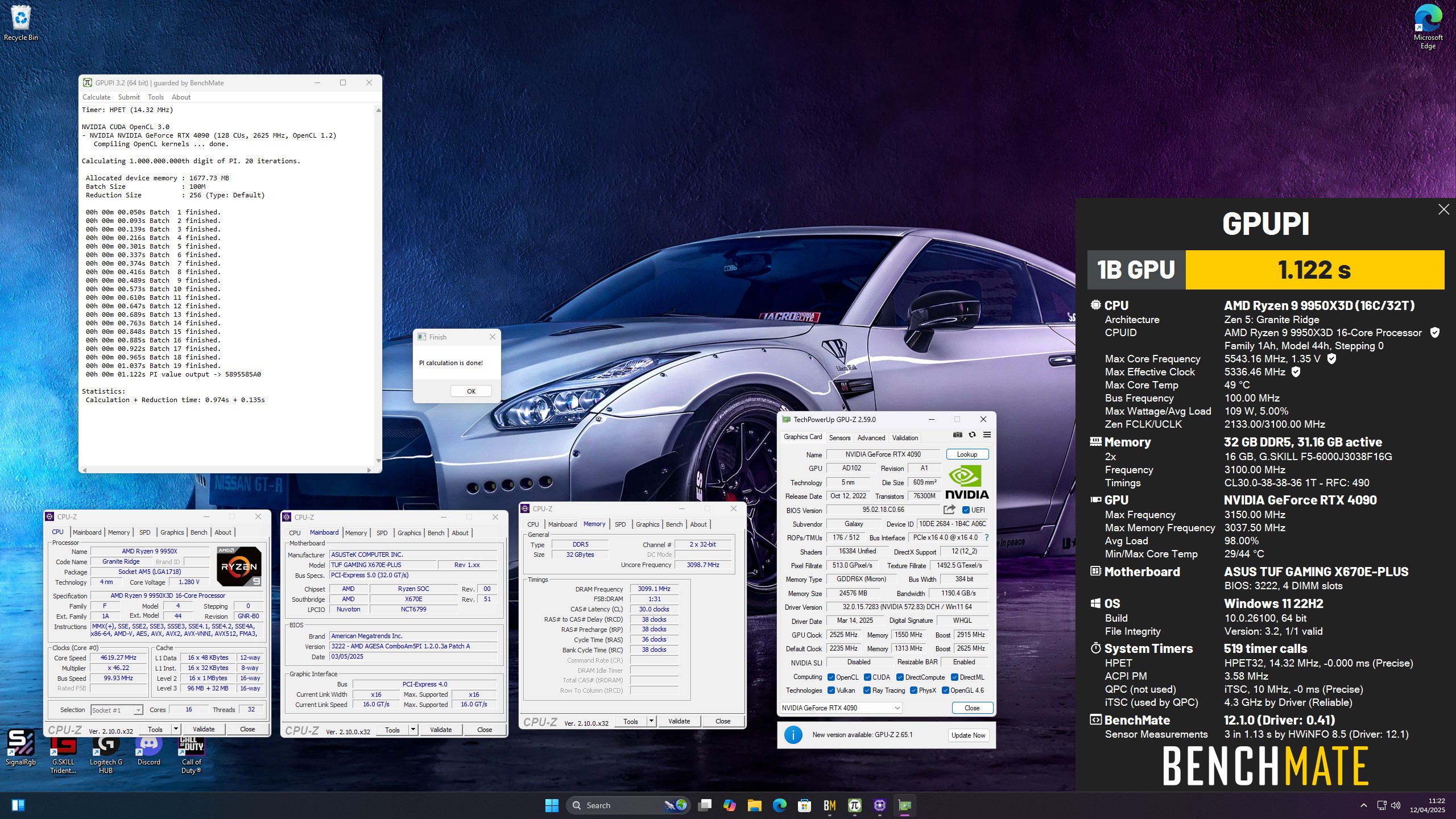Click the GPUPI horizontal scrollbar track
Screen dimensions: 1456x819
(x=226, y=470)
